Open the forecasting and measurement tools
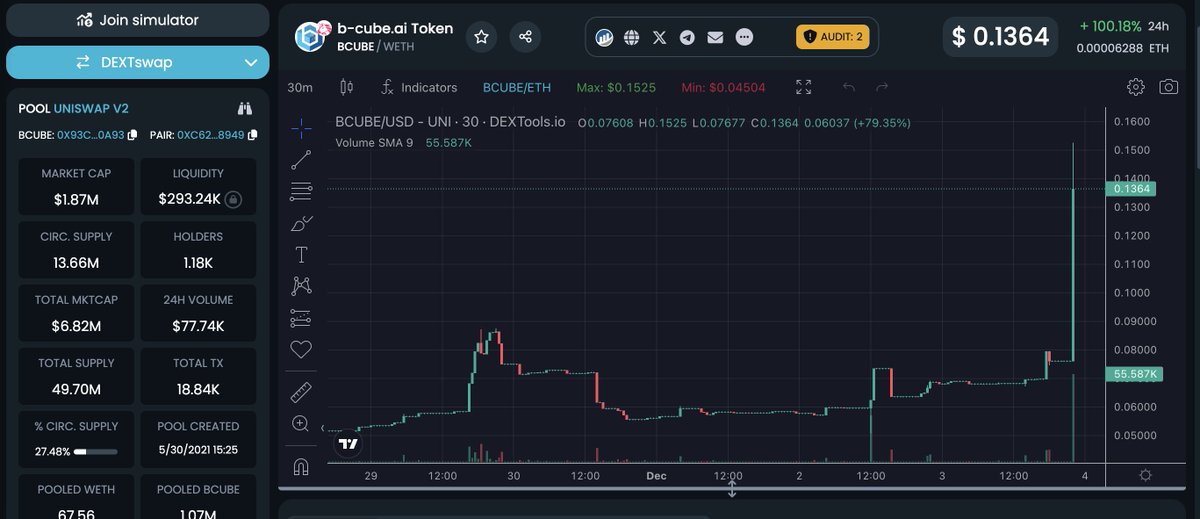 tap(301, 318)
